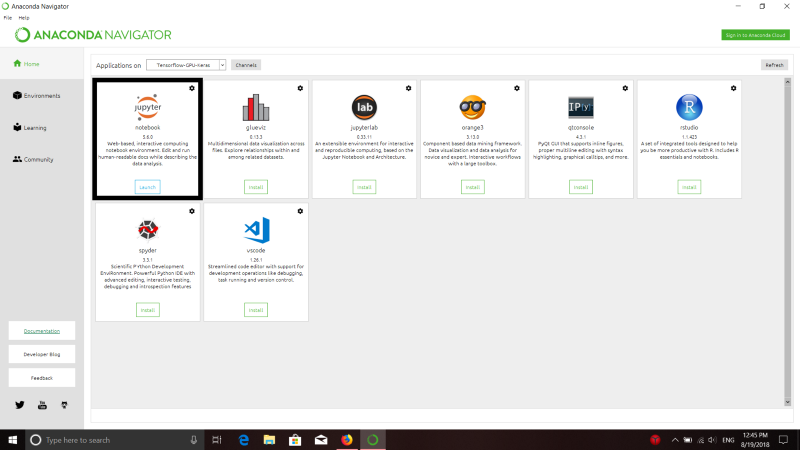The image size is (800, 450).
Task: Click the glueviz bar-chart app icon
Action: [x=256, y=107]
